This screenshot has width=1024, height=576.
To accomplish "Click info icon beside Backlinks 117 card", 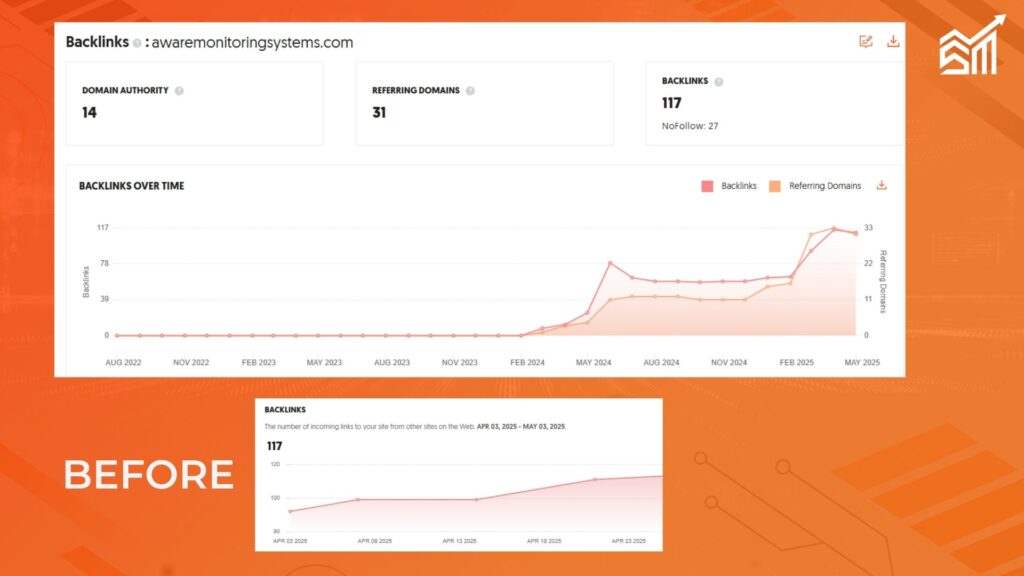I will [x=718, y=82].
